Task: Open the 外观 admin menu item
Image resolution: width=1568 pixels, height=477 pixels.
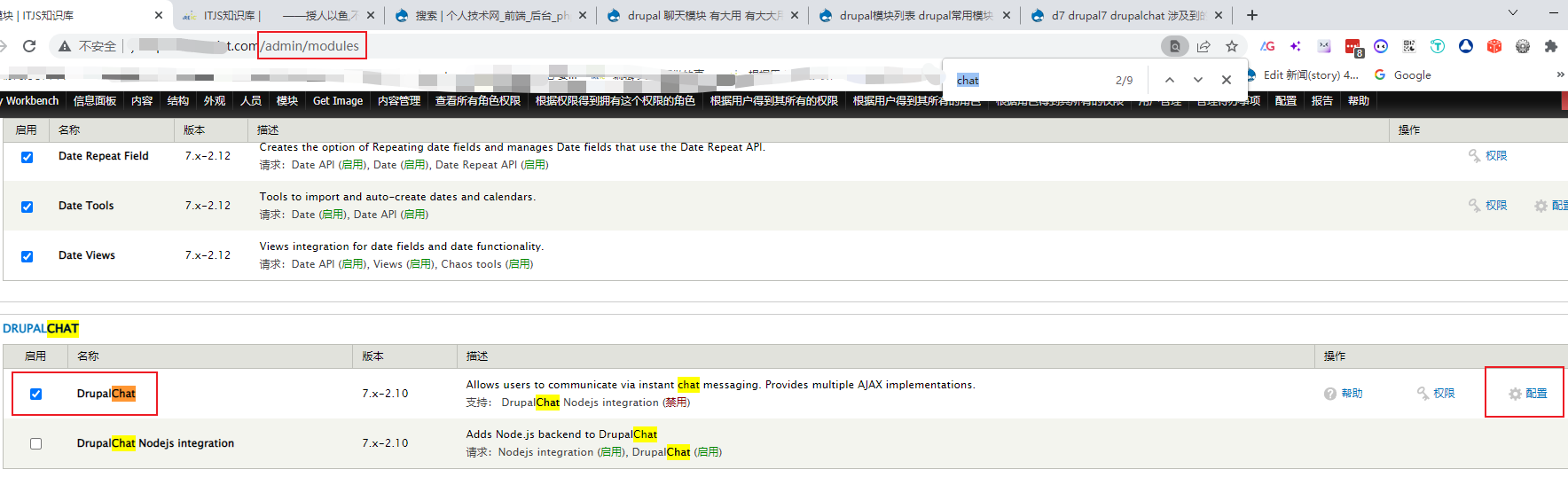Action: click(x=215, y=100)
